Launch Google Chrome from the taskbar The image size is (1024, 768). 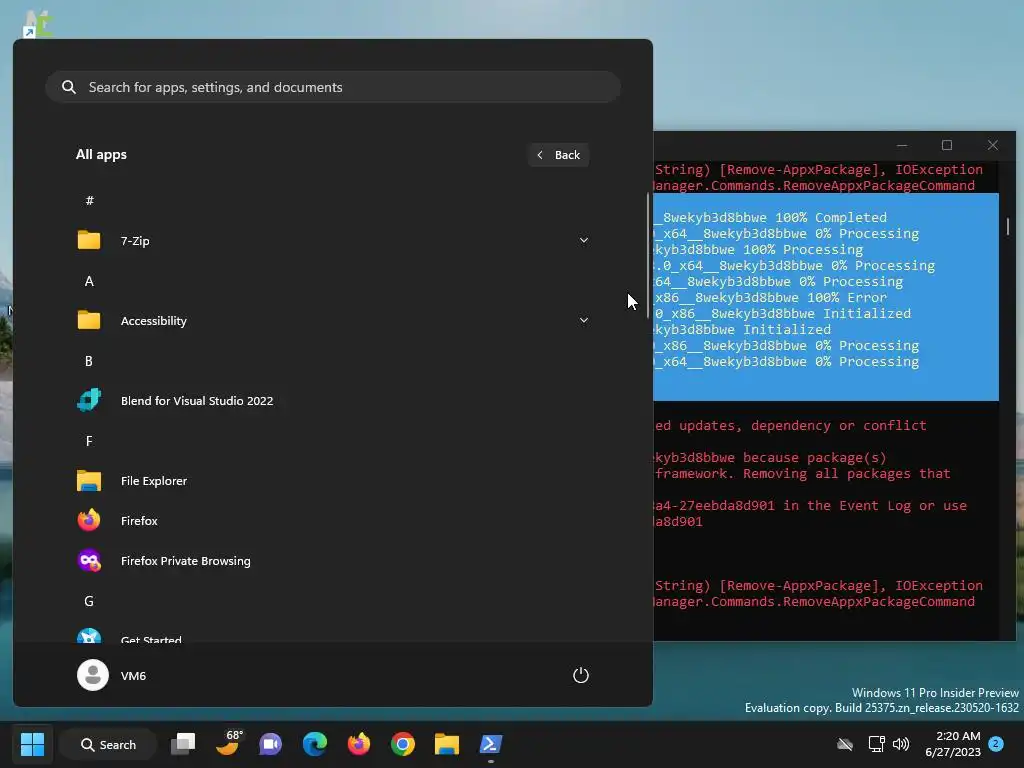pyautogui.click(x=403, y=744)
